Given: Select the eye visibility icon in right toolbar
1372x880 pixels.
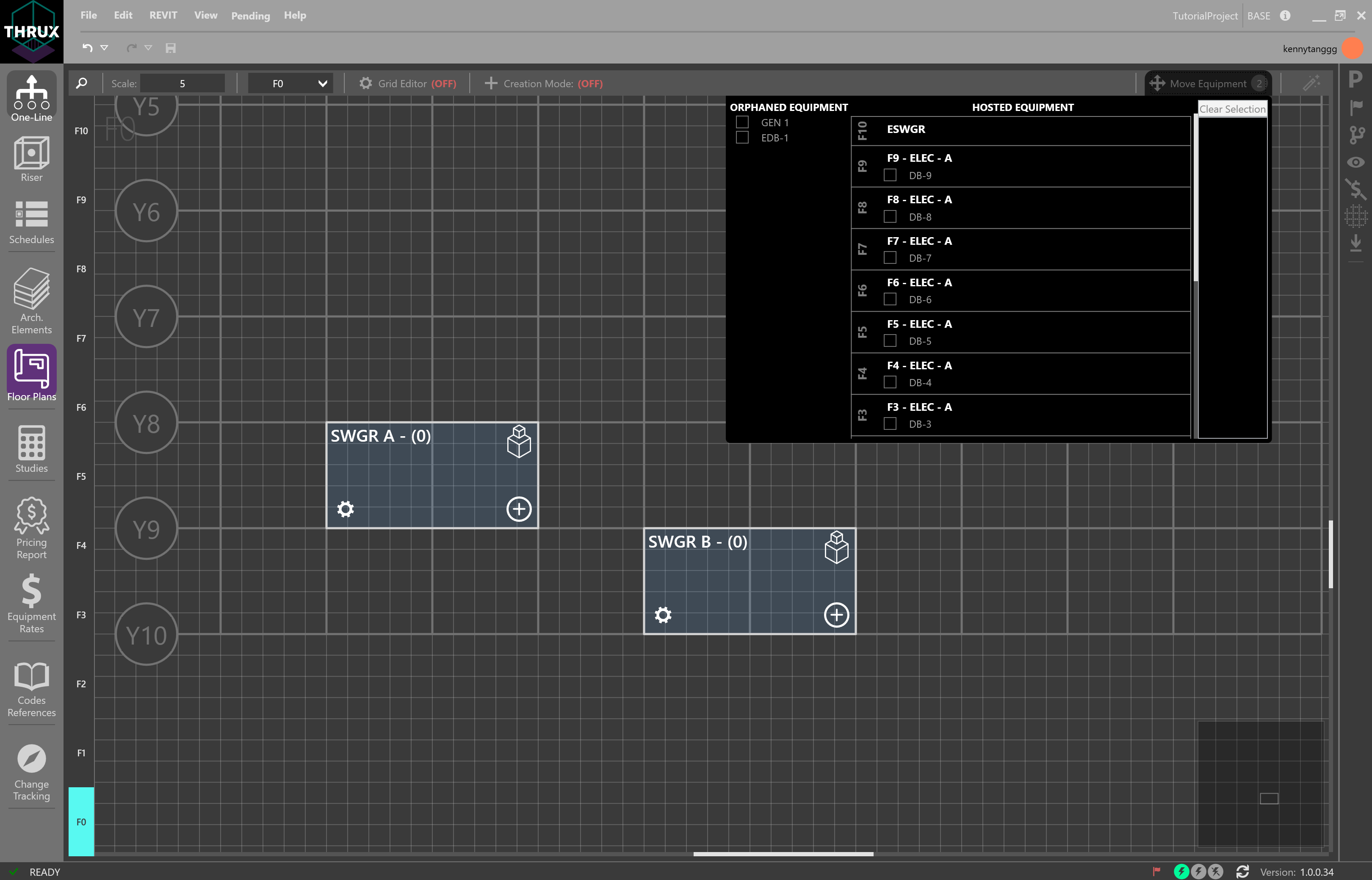Looking at the screenshot, I should pyautogui.click(x=1355, y=162).
